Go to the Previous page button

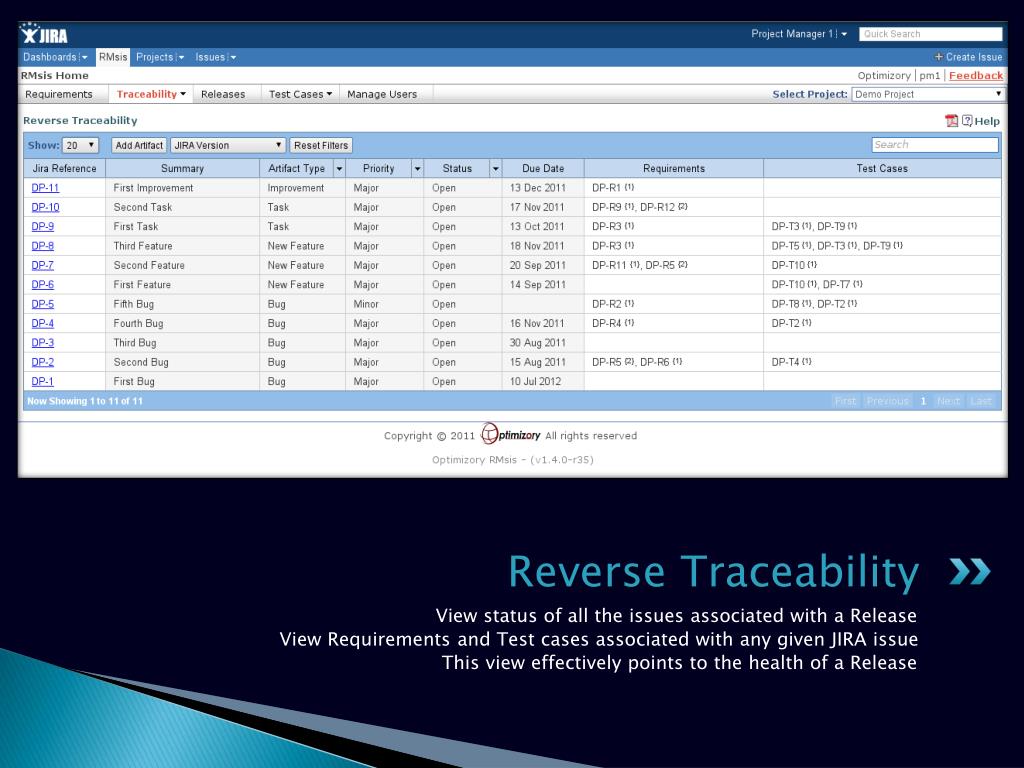click(887, 401)
